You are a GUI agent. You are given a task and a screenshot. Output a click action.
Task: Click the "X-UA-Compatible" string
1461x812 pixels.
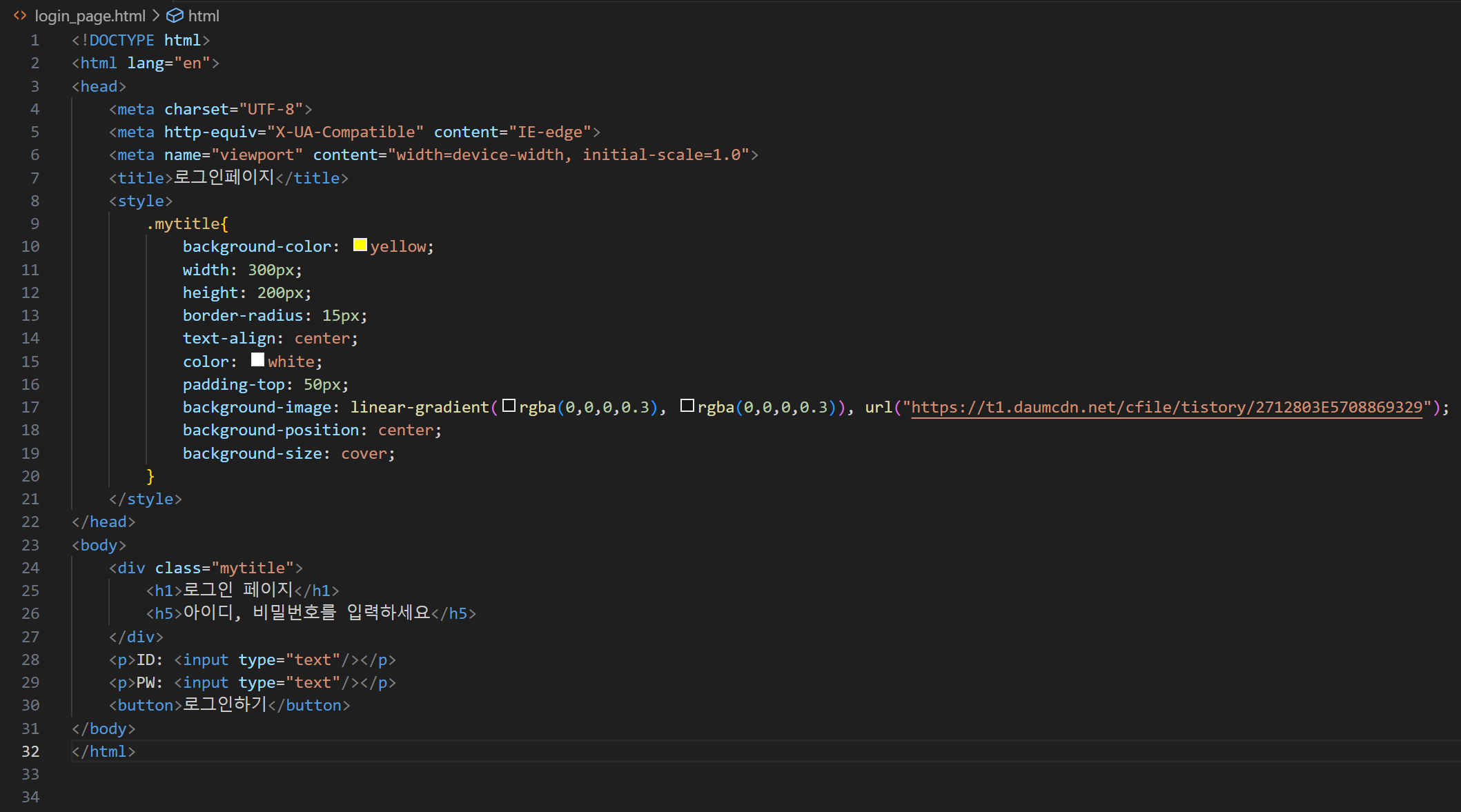tap(345, 132)
